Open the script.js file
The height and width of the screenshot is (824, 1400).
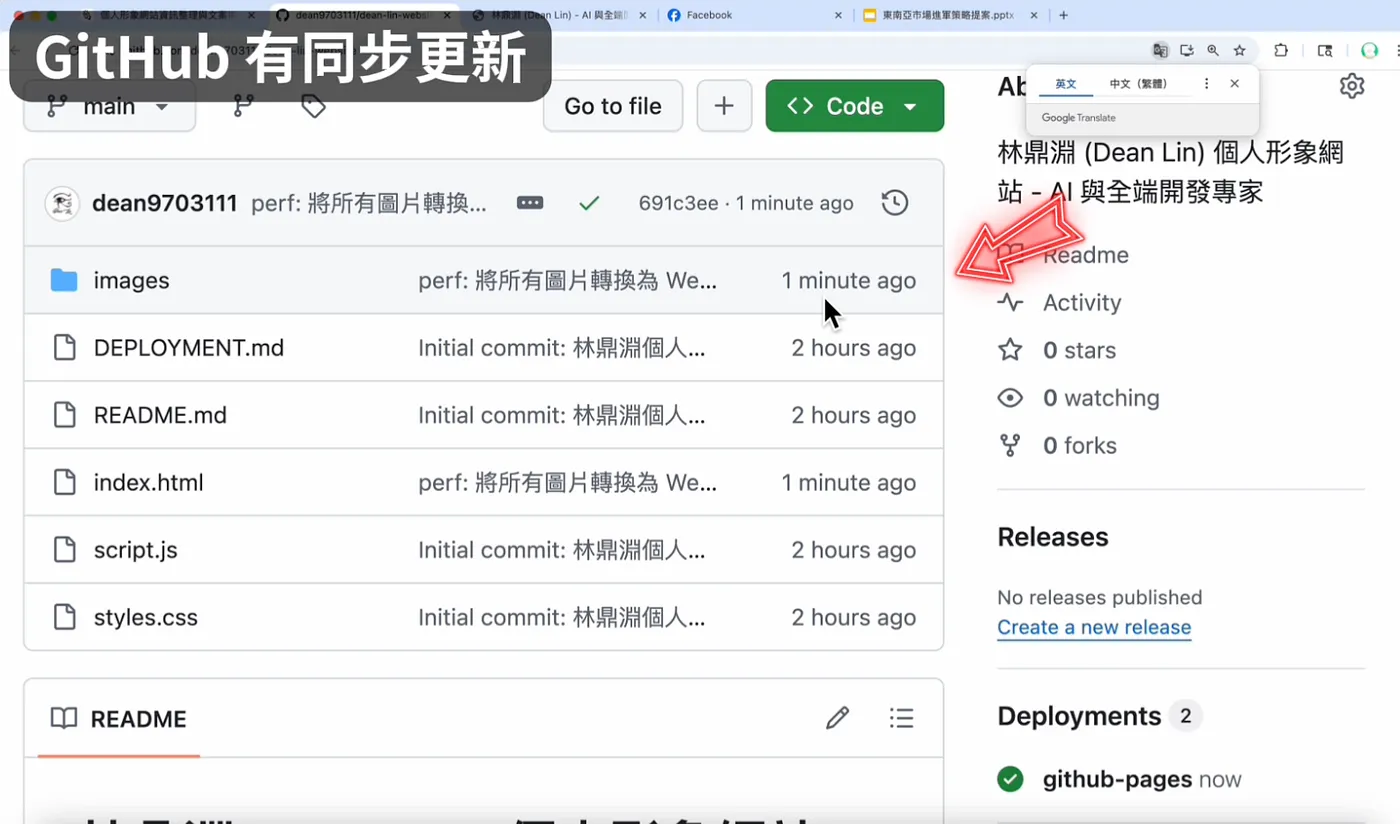[x=135, y=550]
